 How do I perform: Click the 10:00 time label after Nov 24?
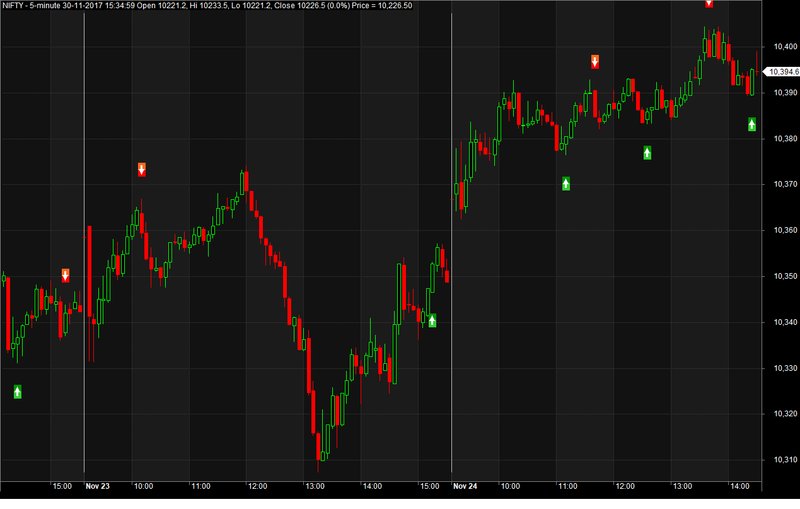pos(510,487)
